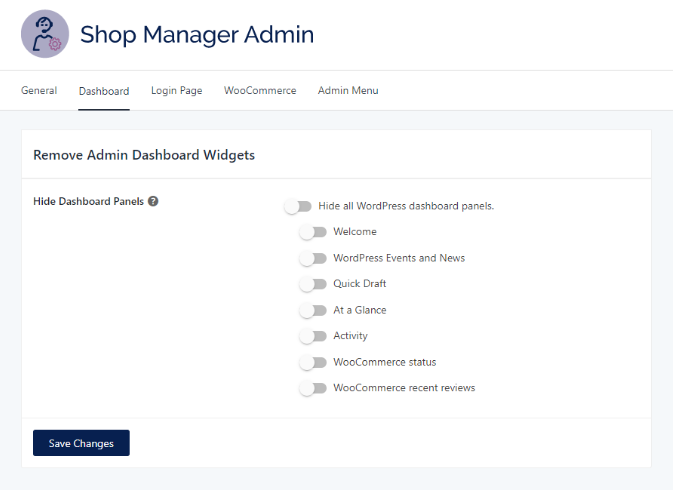Toggle WordPress Events and News switch
673x490 pixels.
tap(313, 258)
